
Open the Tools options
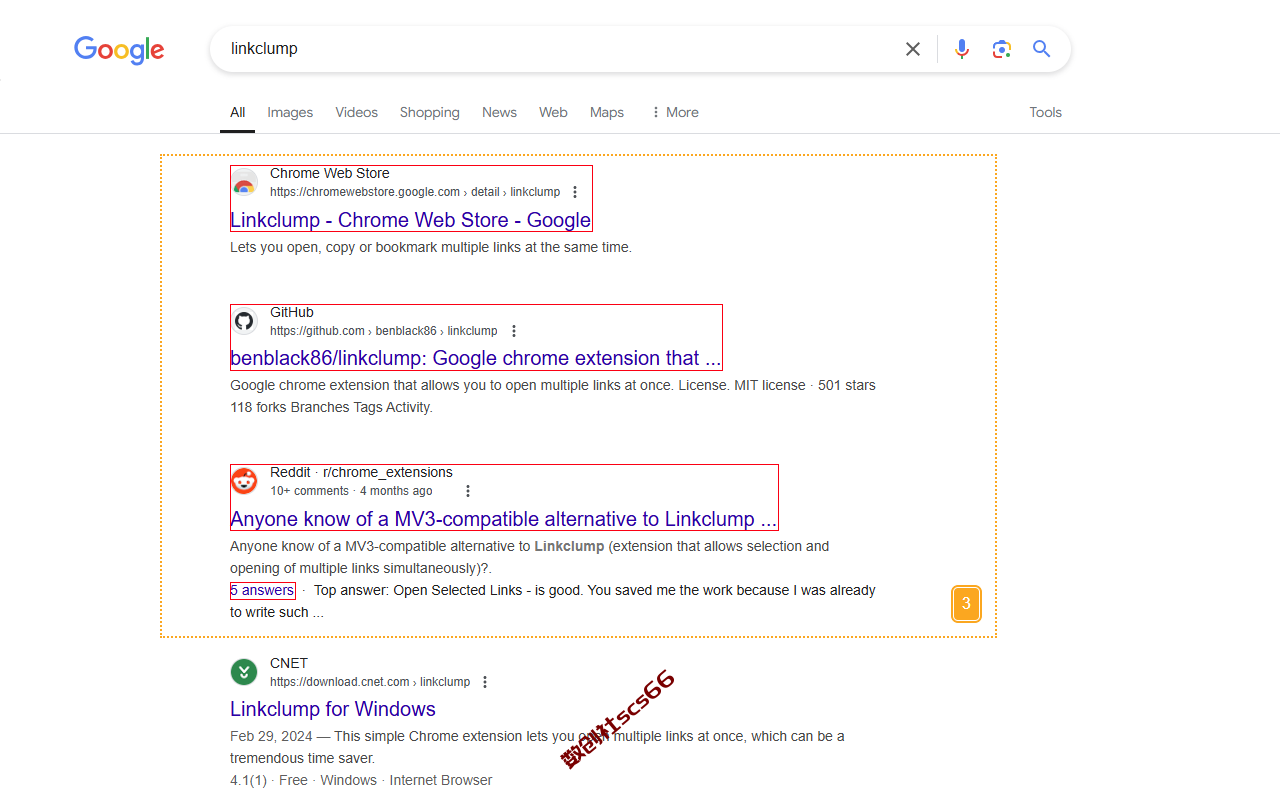tap(1045, 112)
